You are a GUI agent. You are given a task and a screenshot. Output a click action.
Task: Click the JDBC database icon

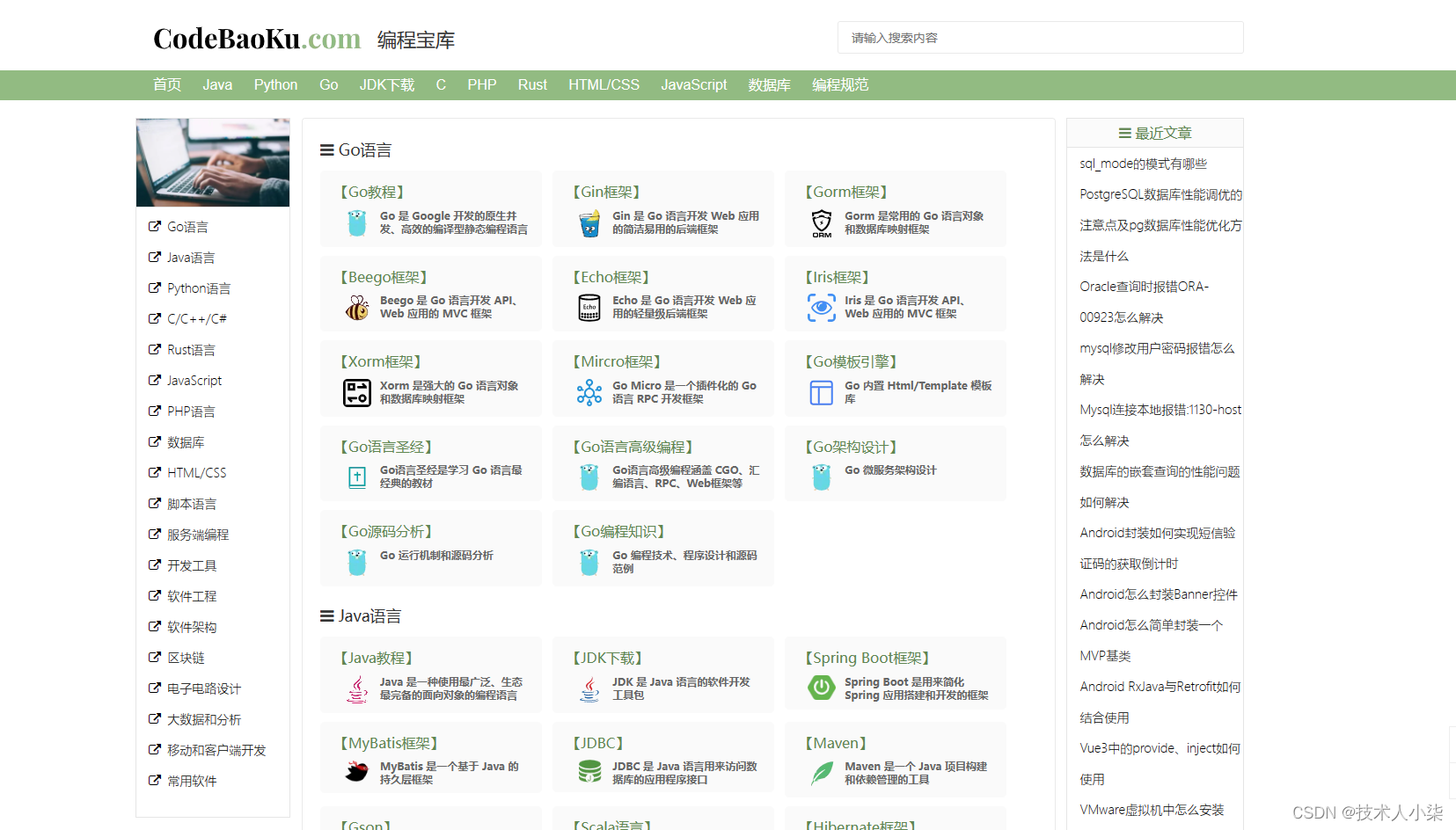(x=589, y=772)
